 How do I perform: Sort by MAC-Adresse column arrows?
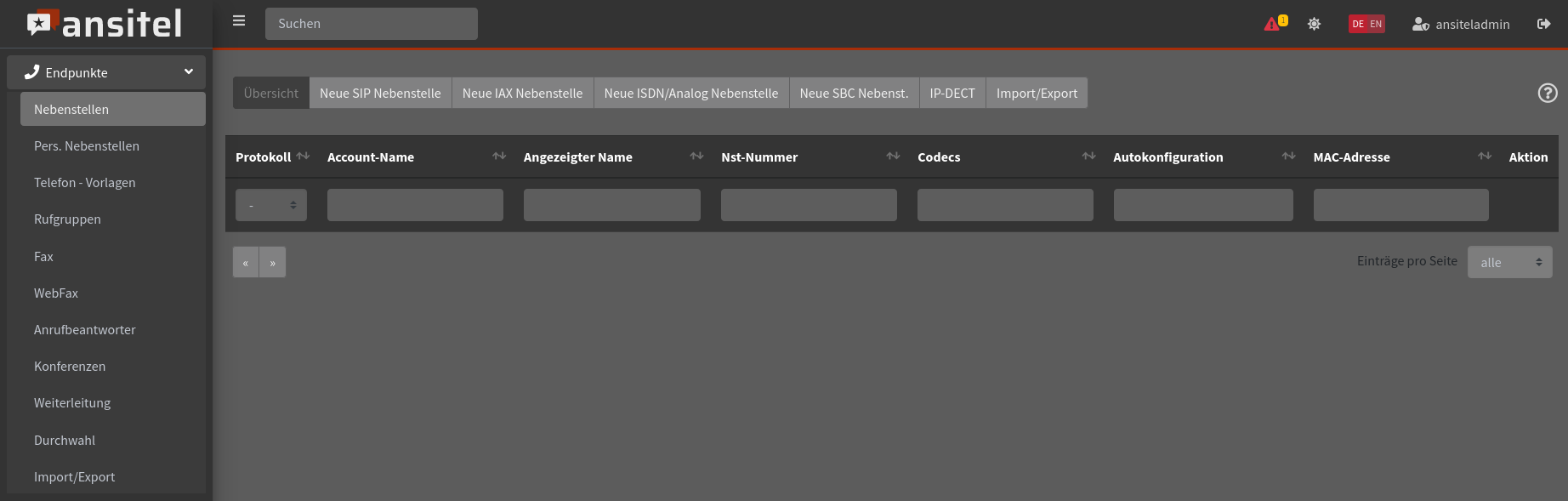pos(1485,157)
